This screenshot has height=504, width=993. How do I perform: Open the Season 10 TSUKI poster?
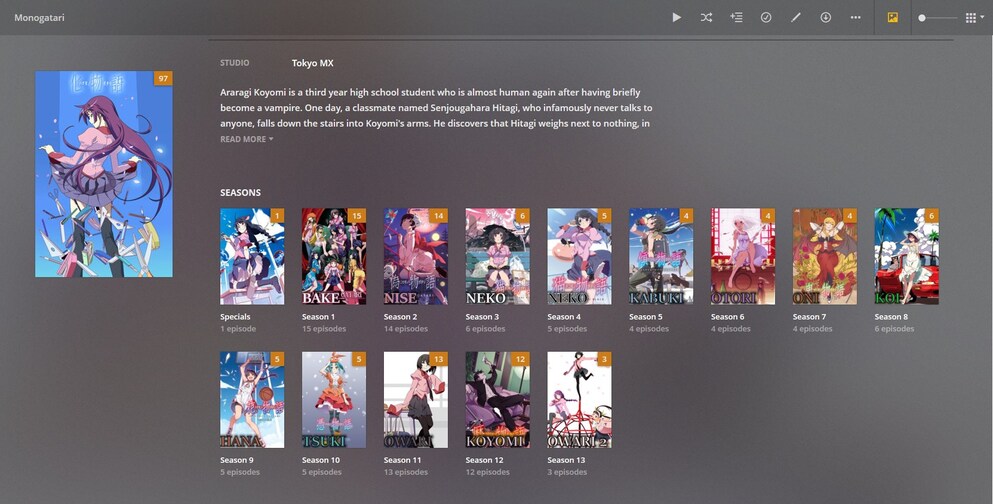334,400
